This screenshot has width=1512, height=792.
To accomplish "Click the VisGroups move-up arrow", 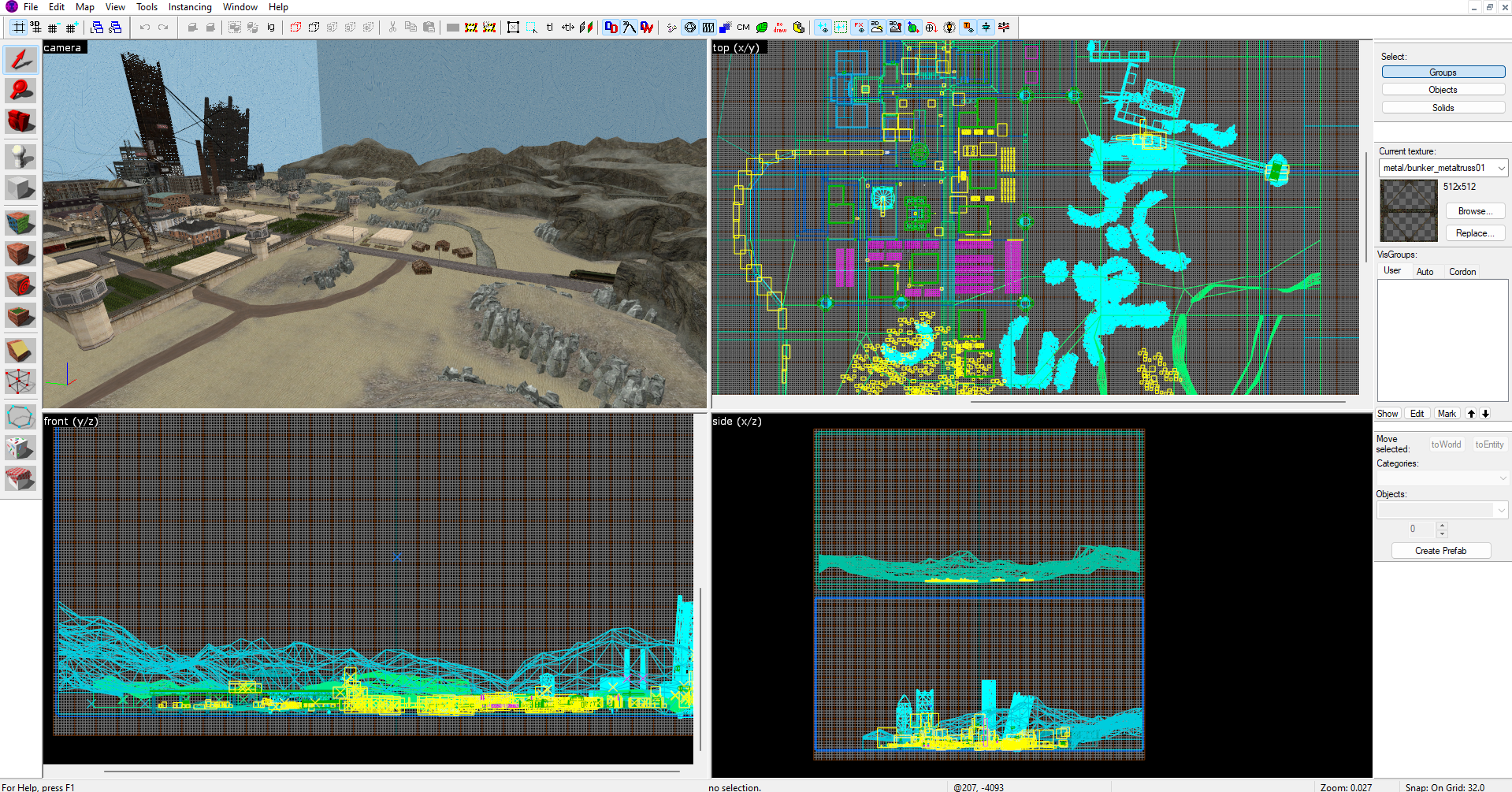I will (1471, 414).
